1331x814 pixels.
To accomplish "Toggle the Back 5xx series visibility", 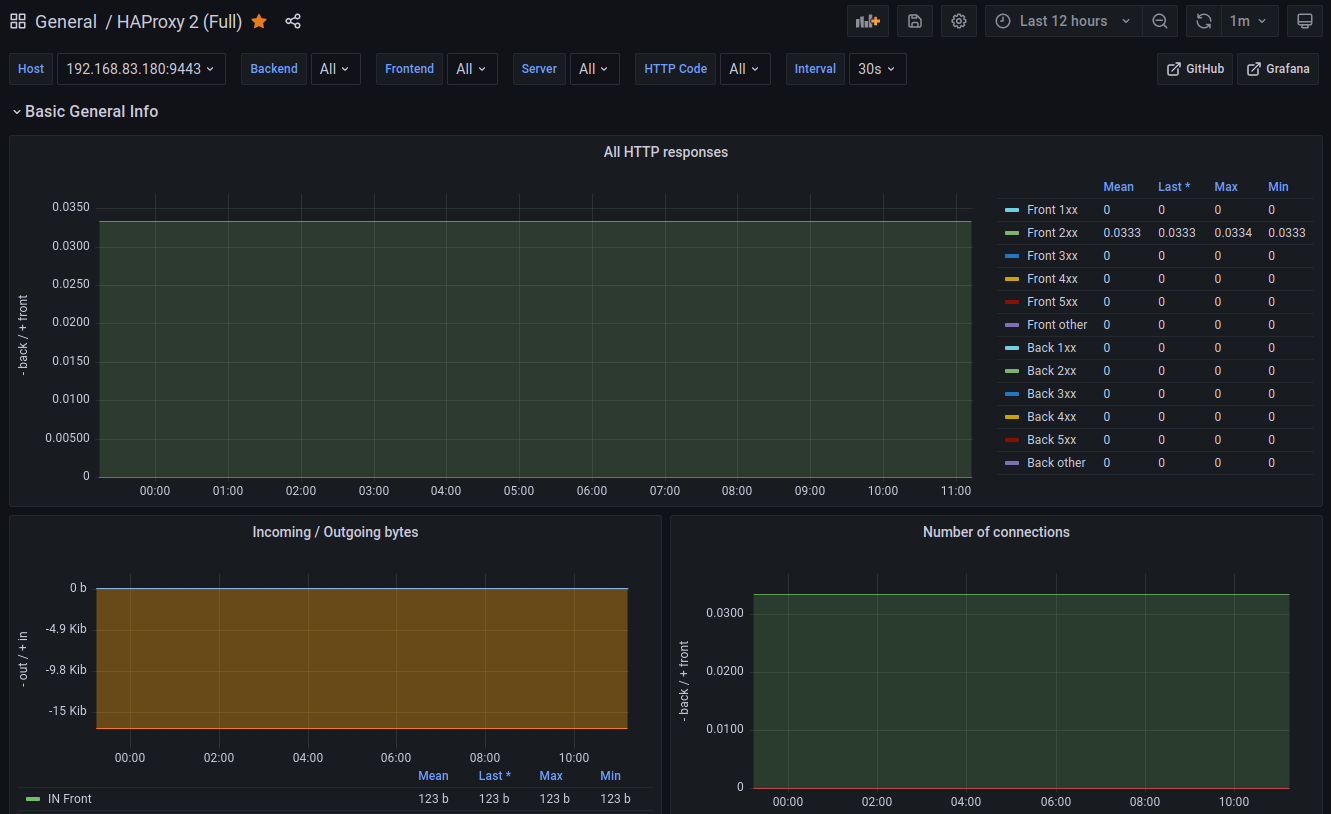I will pos(1051,439).
